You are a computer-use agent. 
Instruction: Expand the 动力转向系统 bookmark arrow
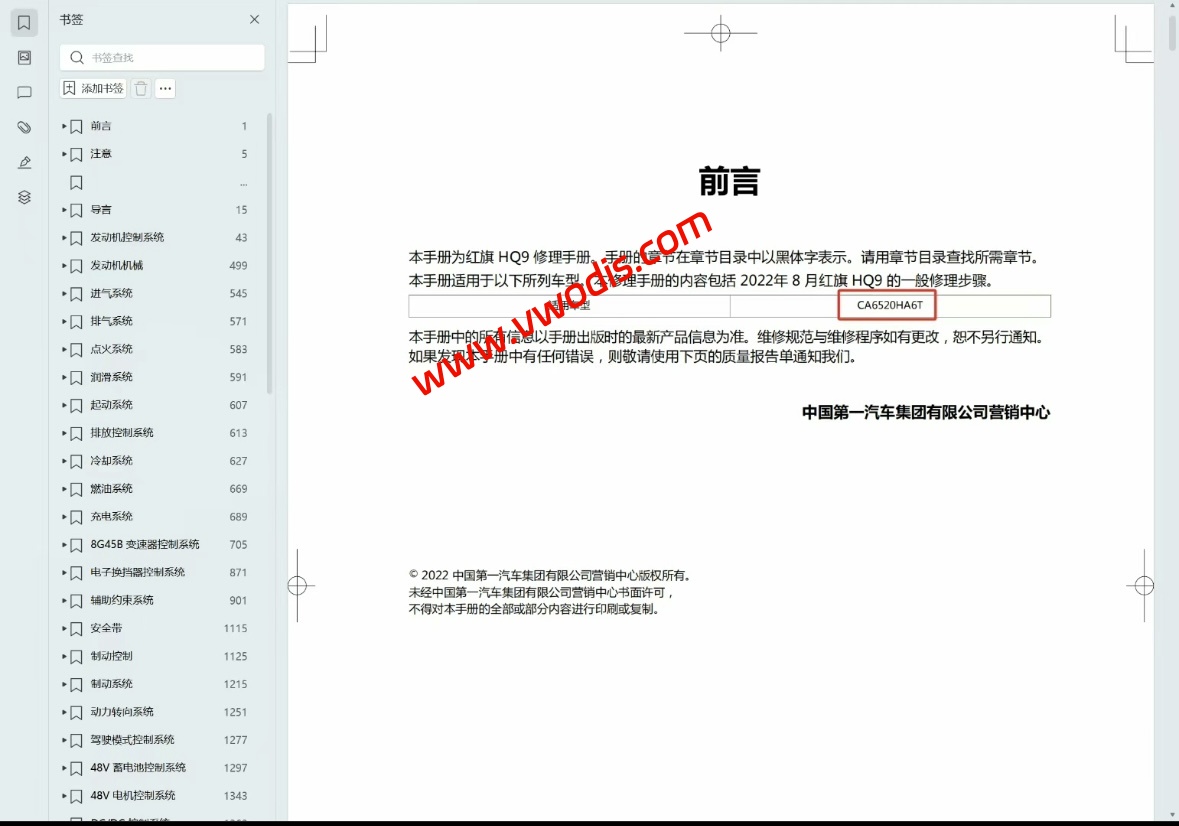pos(64,712)
